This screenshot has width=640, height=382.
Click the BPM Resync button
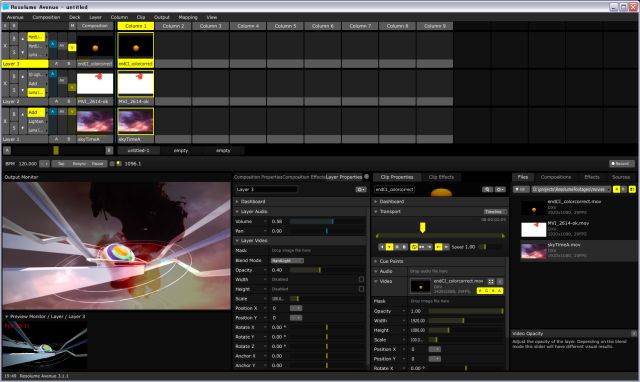79,164
